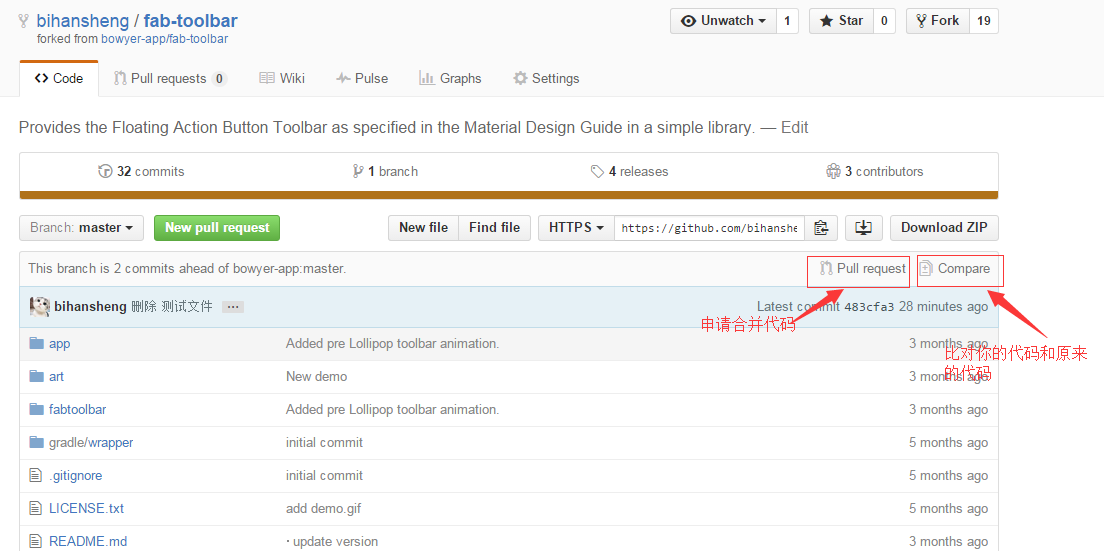View 32 commits
Image resolution: width=1104 pixels, height=551 pixels.
pyautogui.click(x=142, y=172)
